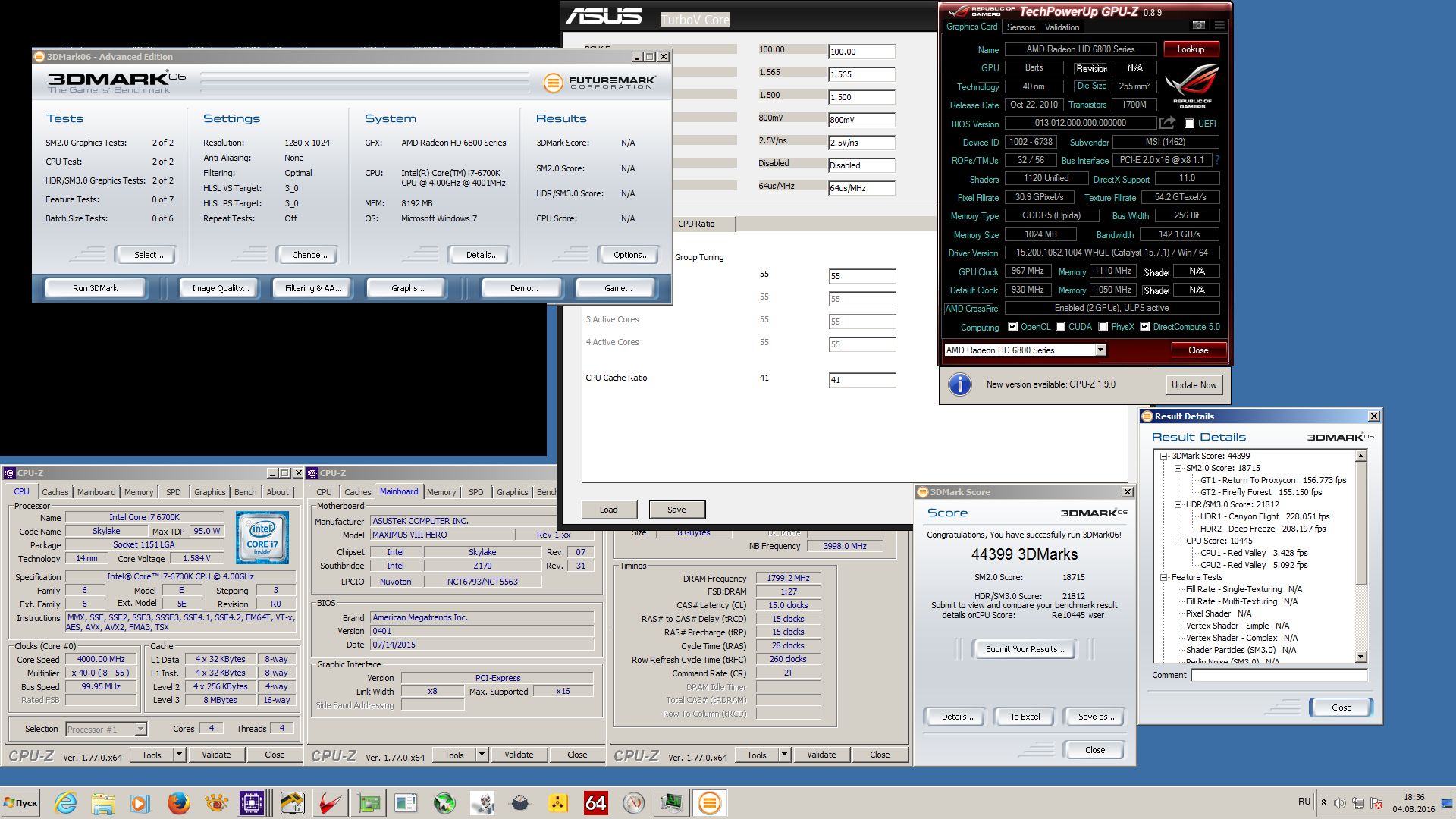This screenshot has width=1456, height=819.
Task: Select the CPU2 - Red Valley tree row
Action: click(x=1254, y=565)
